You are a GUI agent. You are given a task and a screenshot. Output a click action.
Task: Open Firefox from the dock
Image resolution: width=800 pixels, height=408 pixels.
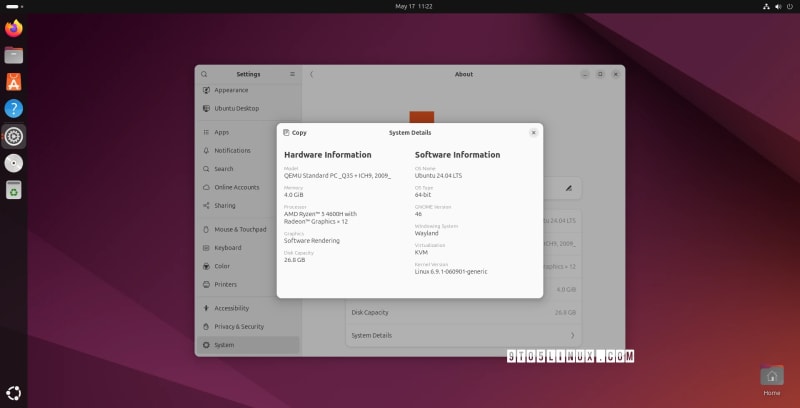click(x=14, y=28)
